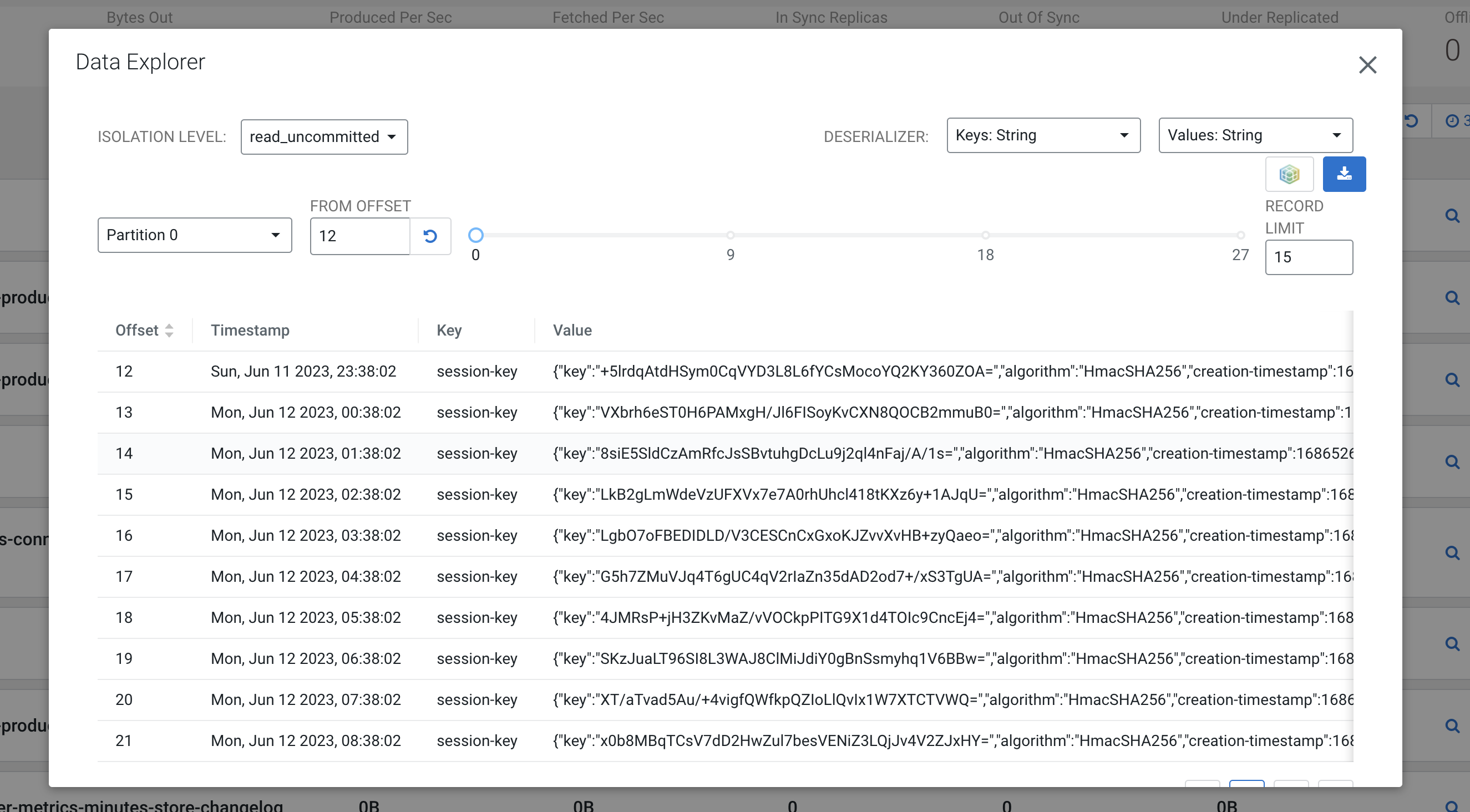Click the offset slider handle at 0
1470x812 pixels.
click(475, 235)
